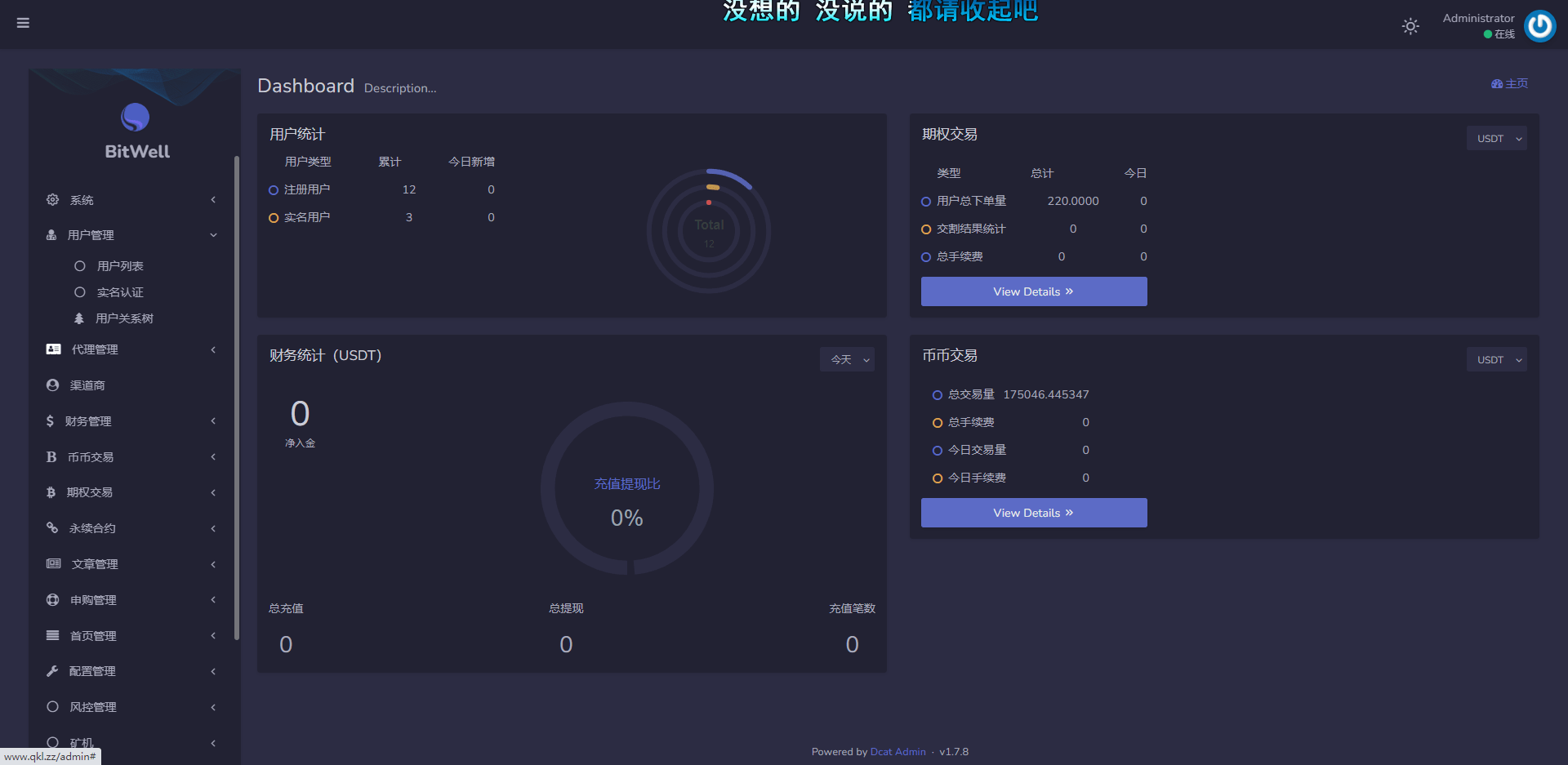The width and height of the screenshot is (1568, 765).
Task: Select the 总交易量 bullet indicator
Action: coord(937,394)
